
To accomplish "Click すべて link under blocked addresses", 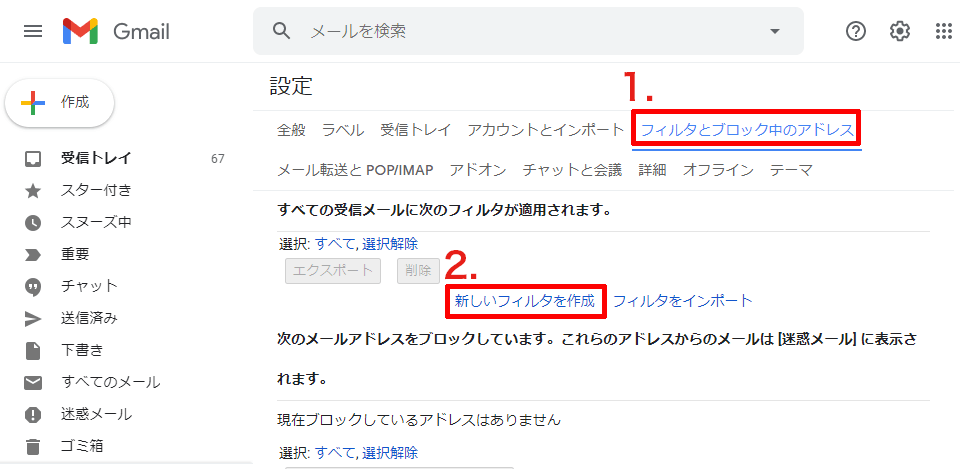I will [x=334, y=453].
